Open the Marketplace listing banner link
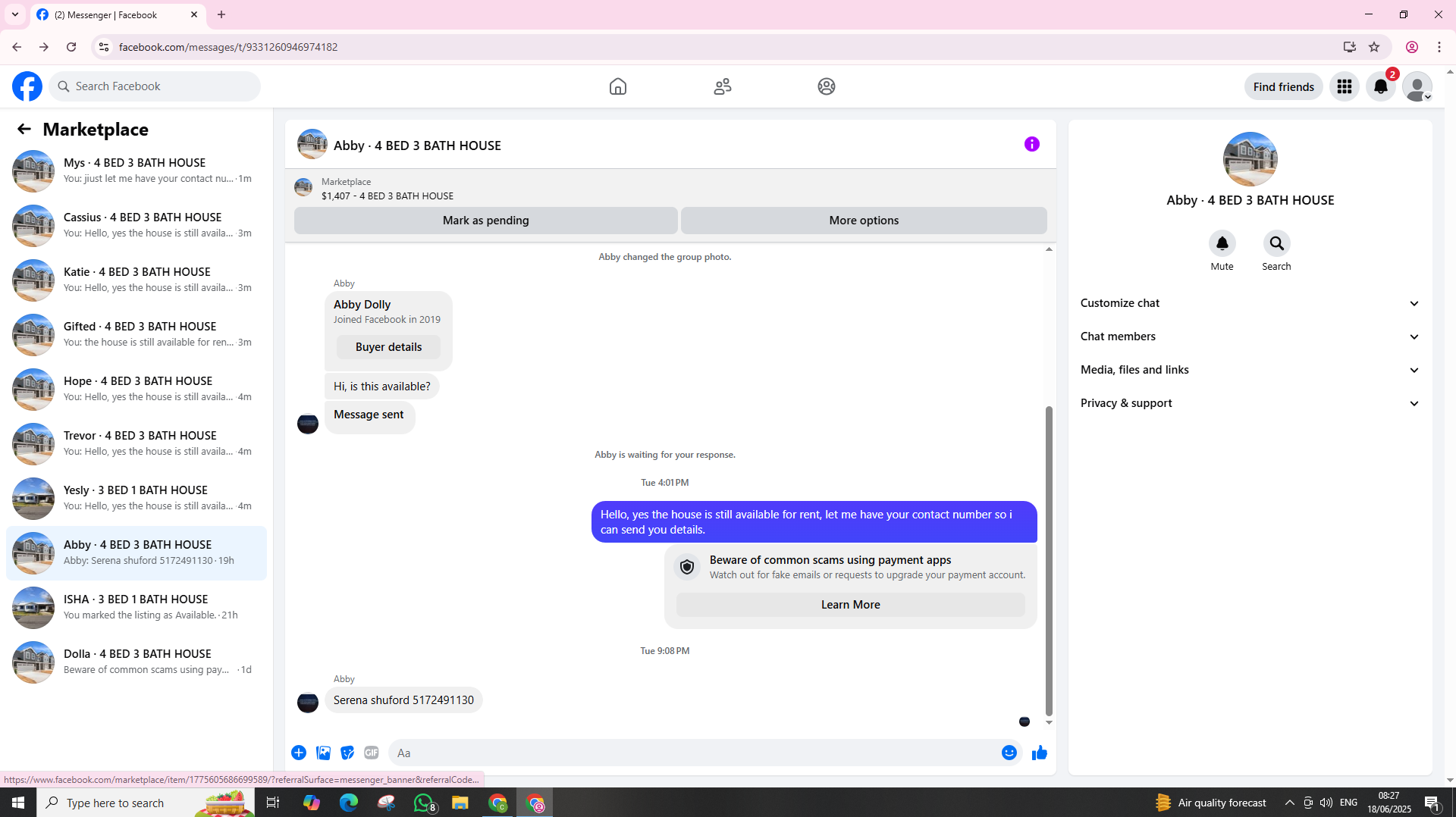 click(x=670, y=189)
